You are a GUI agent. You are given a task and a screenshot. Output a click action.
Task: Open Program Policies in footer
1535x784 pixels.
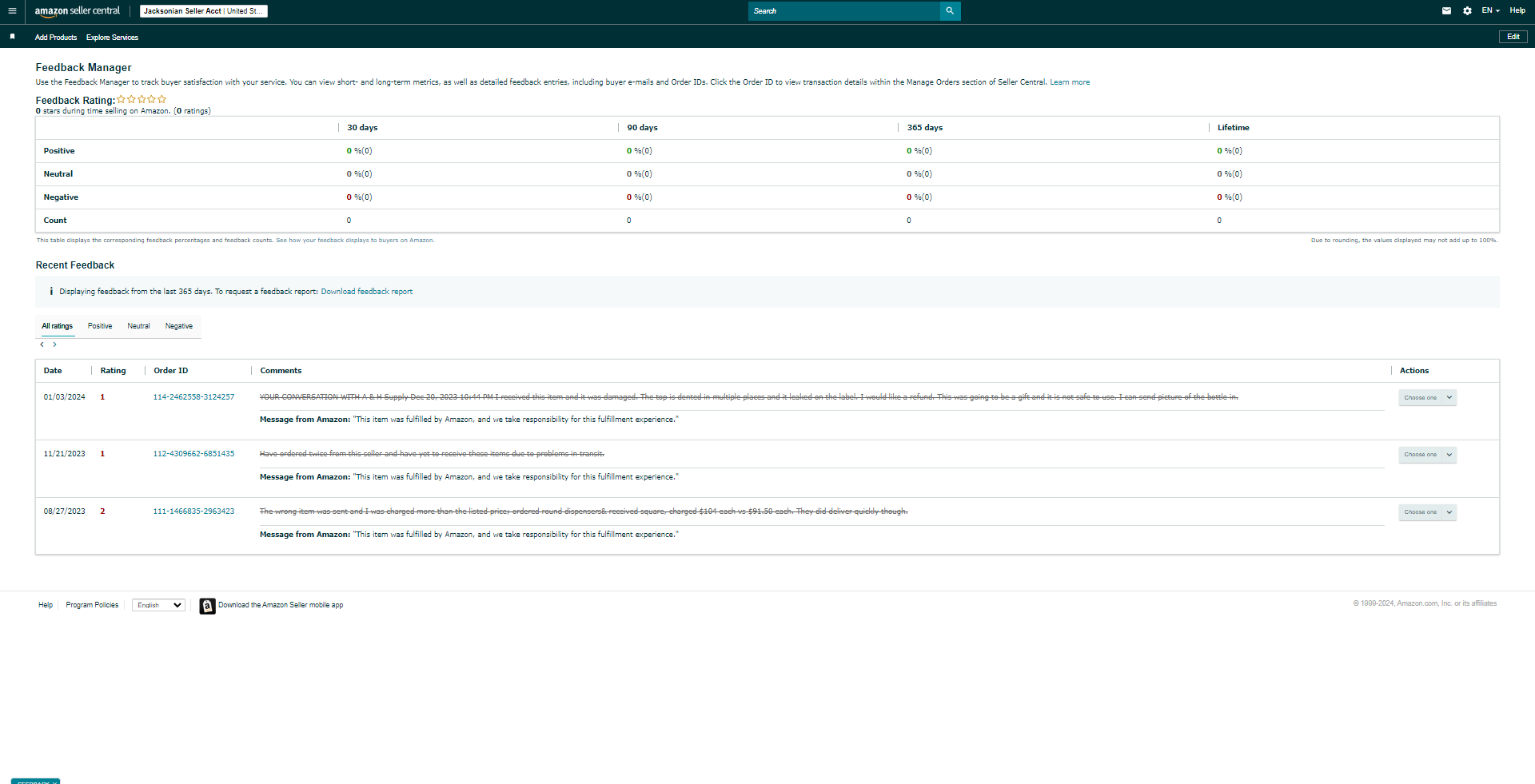pyautogui.click(x=92, y=605)
